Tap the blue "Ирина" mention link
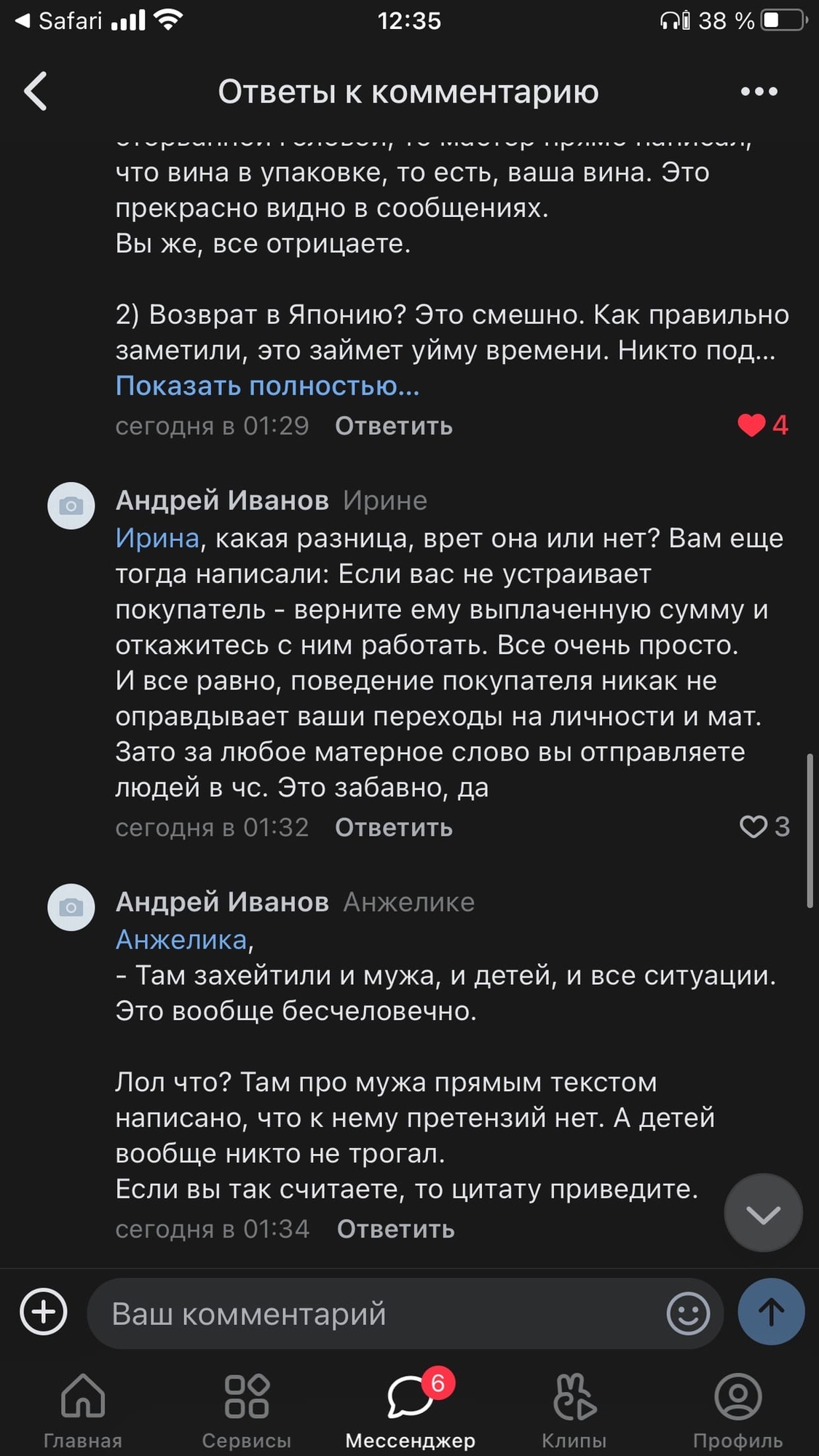The width and height of the screenshot is (819, 1456). 157,539
